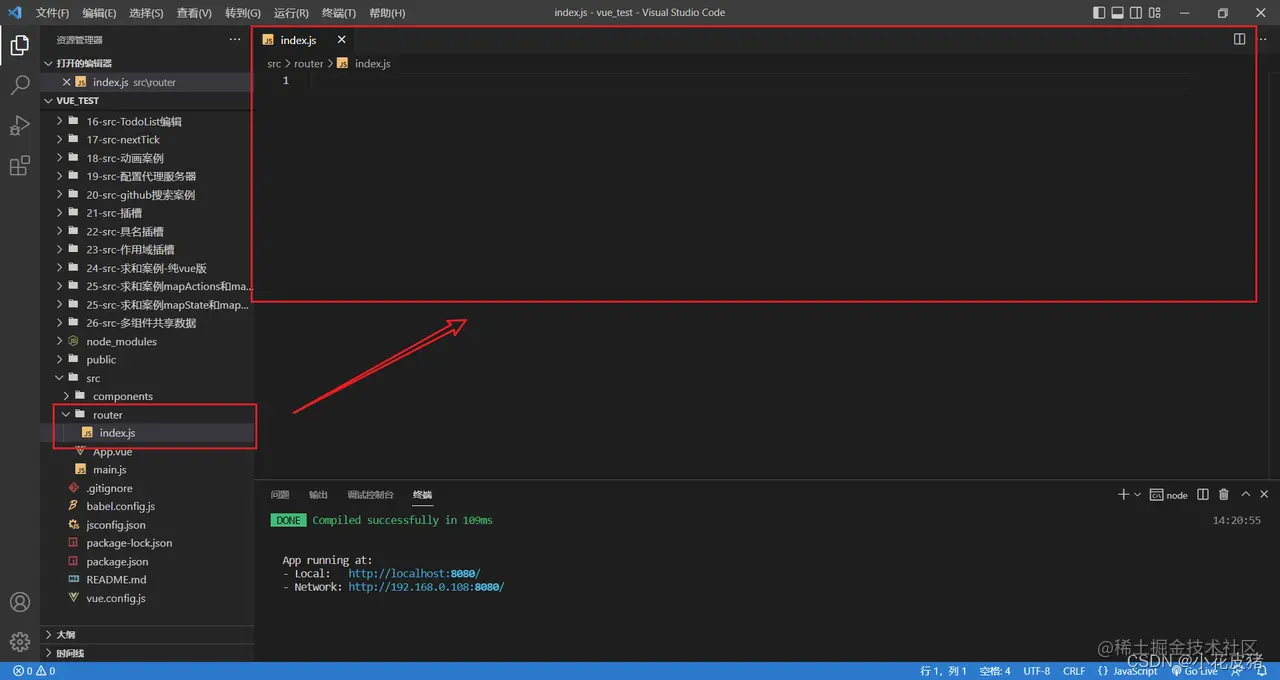
Task: Open the Accounts menu icon
Action: (19, 602)
